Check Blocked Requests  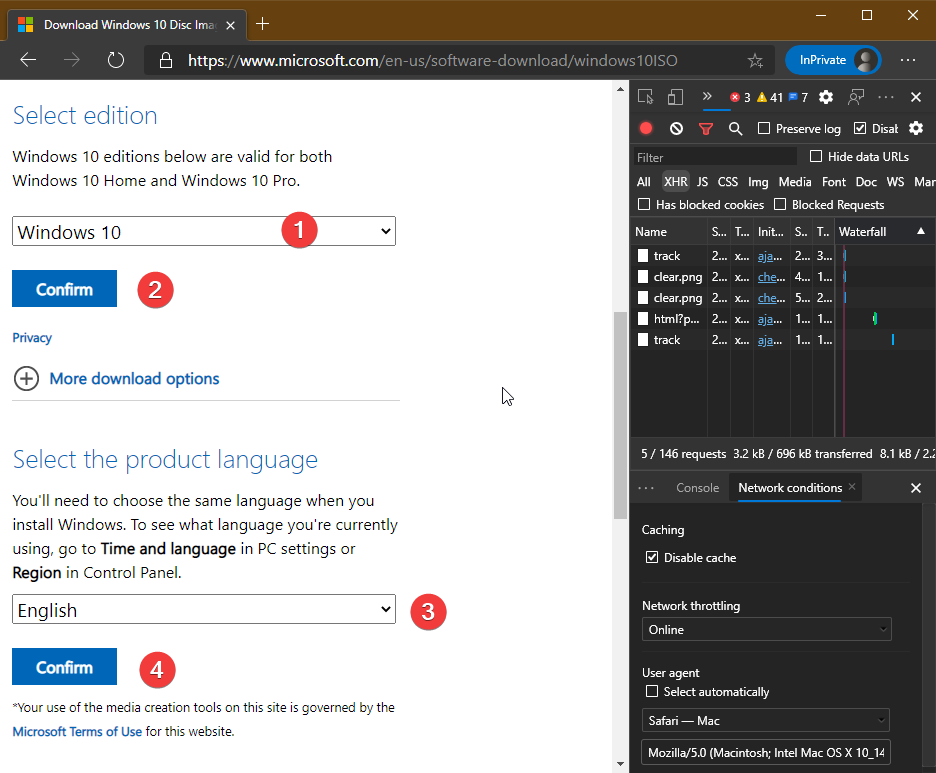point(780,205)
